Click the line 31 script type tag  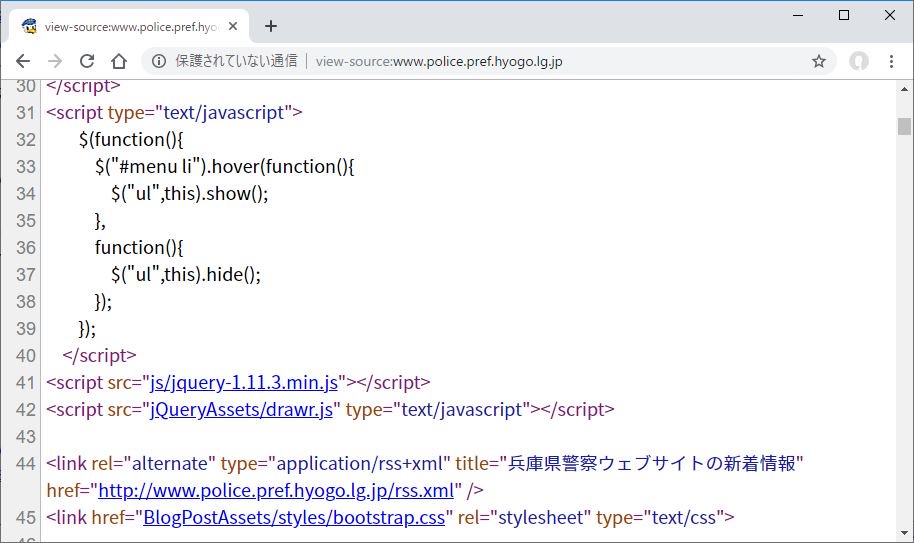tap(174, 112)
